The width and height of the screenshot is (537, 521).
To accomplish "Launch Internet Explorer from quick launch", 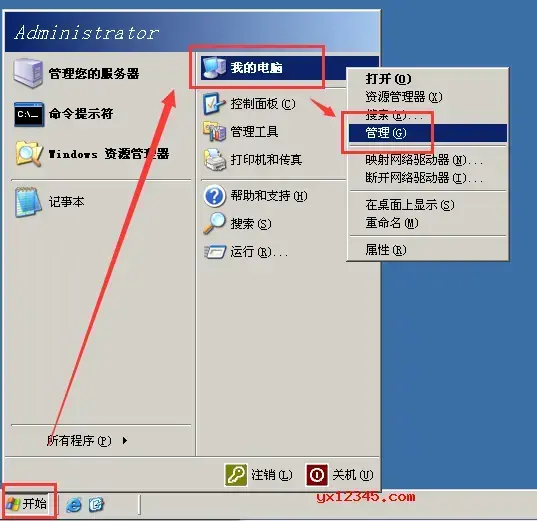I will click(x=74, y=505).
